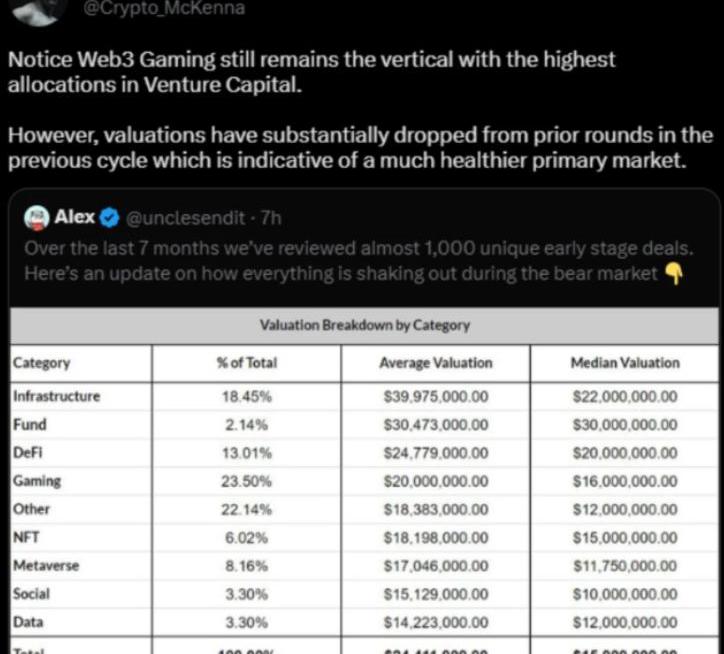724x654 pixels.
Task: Open the @unclesendit handle link
Action: (186, 218)
